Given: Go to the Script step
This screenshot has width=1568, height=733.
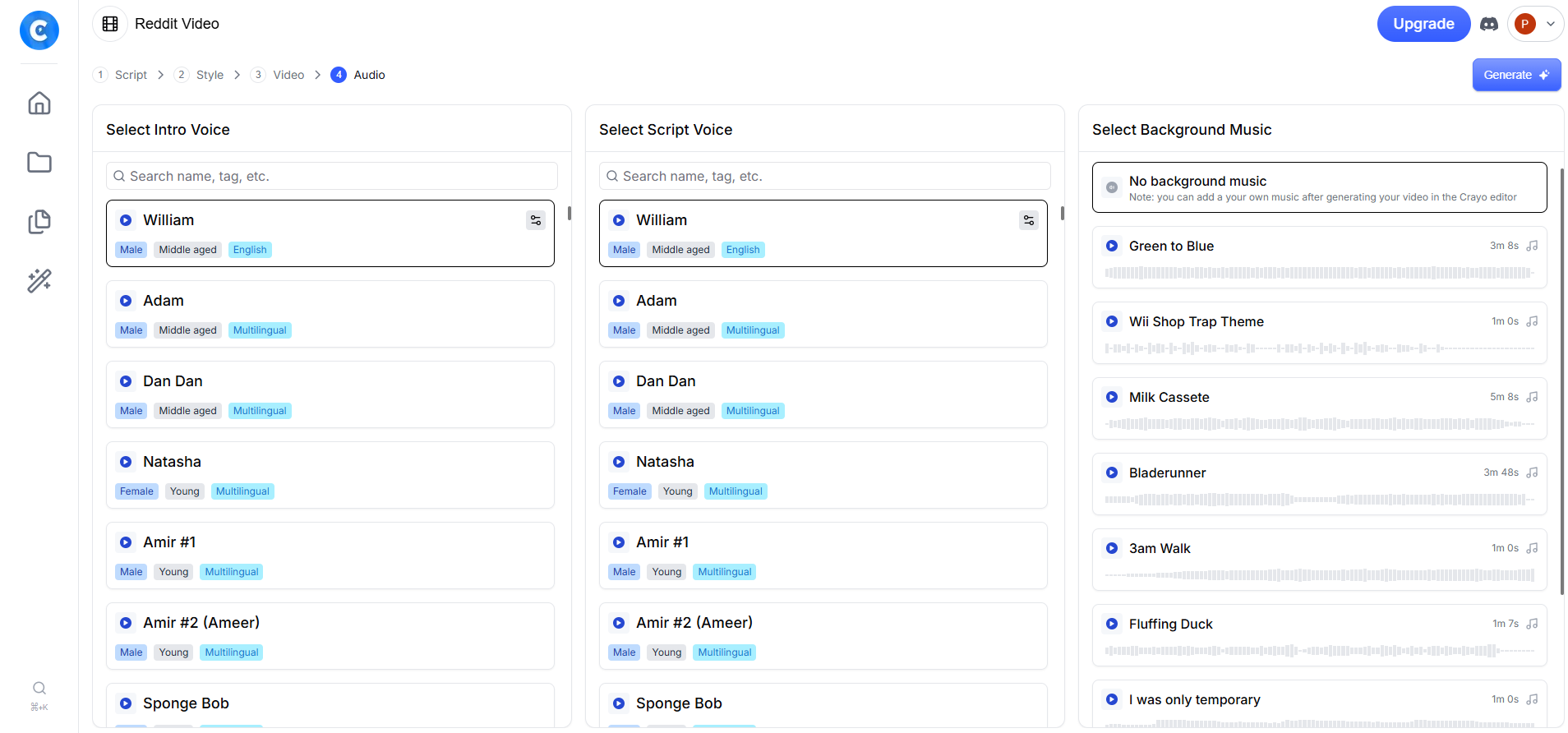Looking at the screenshot, I should click(130, 75).
